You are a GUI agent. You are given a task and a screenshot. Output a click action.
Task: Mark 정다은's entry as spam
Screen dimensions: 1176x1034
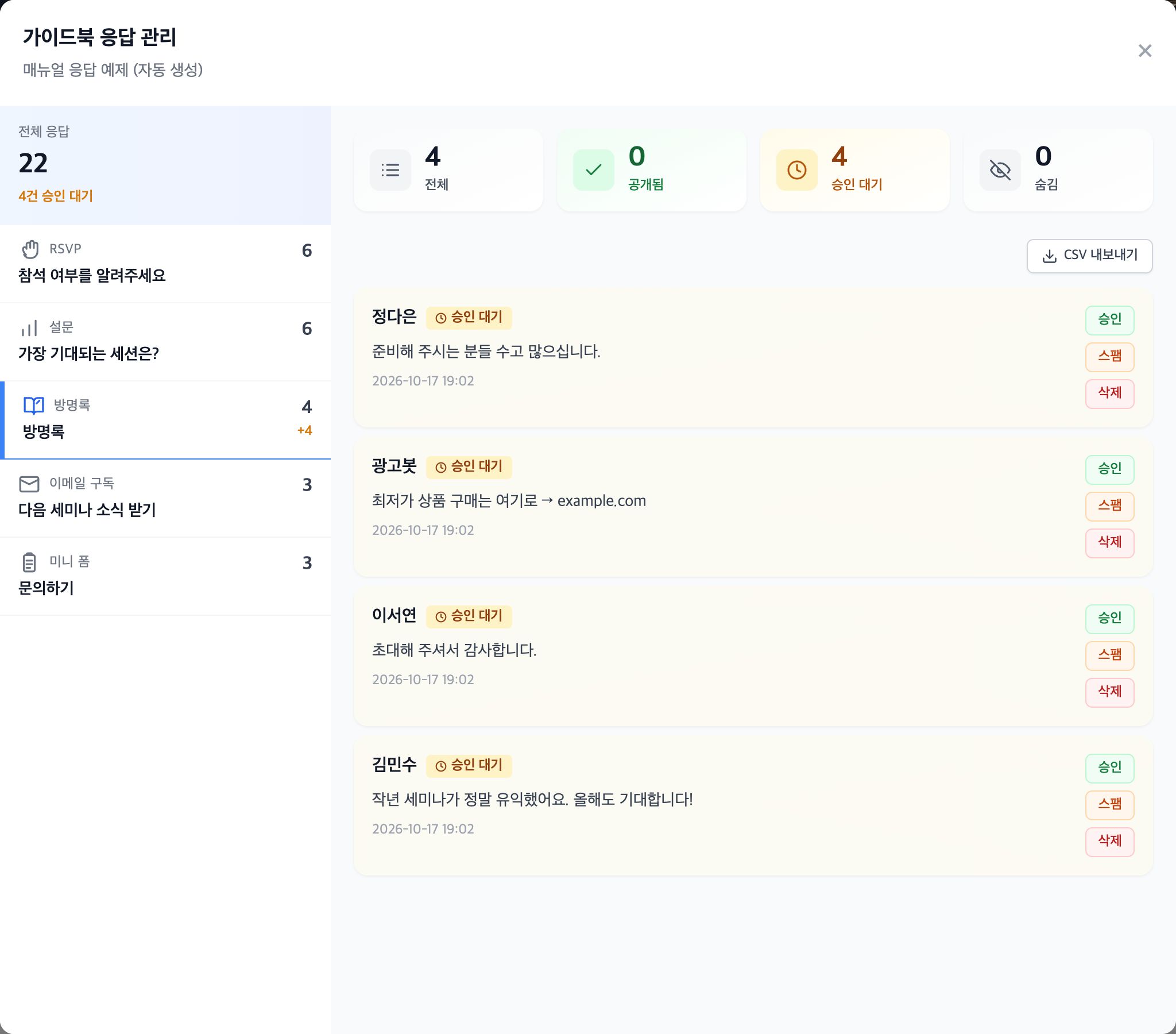pyautogui.click(x=1109, y=356)
